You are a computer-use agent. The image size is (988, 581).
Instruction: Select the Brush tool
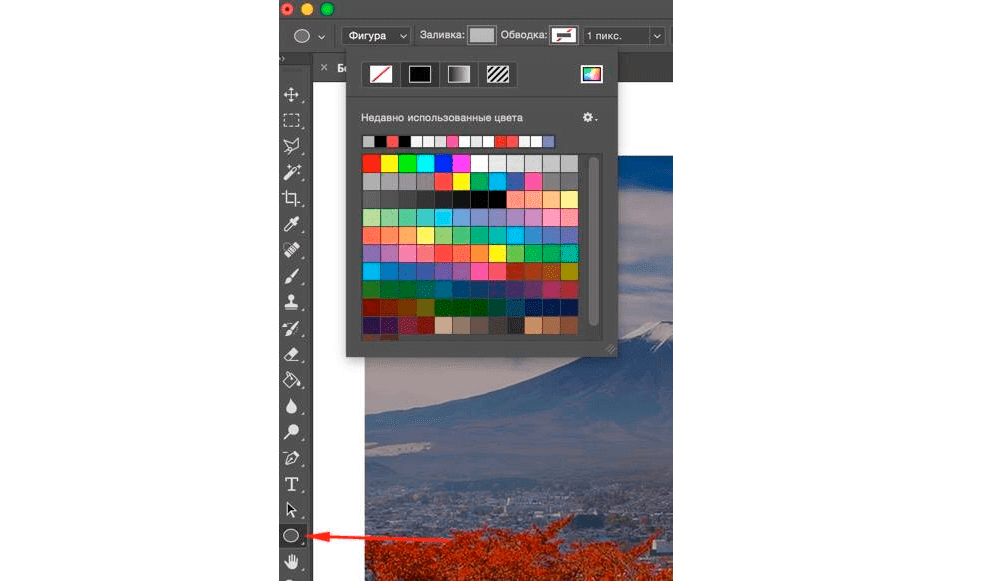pyautogui.click(x=292, y=276)
